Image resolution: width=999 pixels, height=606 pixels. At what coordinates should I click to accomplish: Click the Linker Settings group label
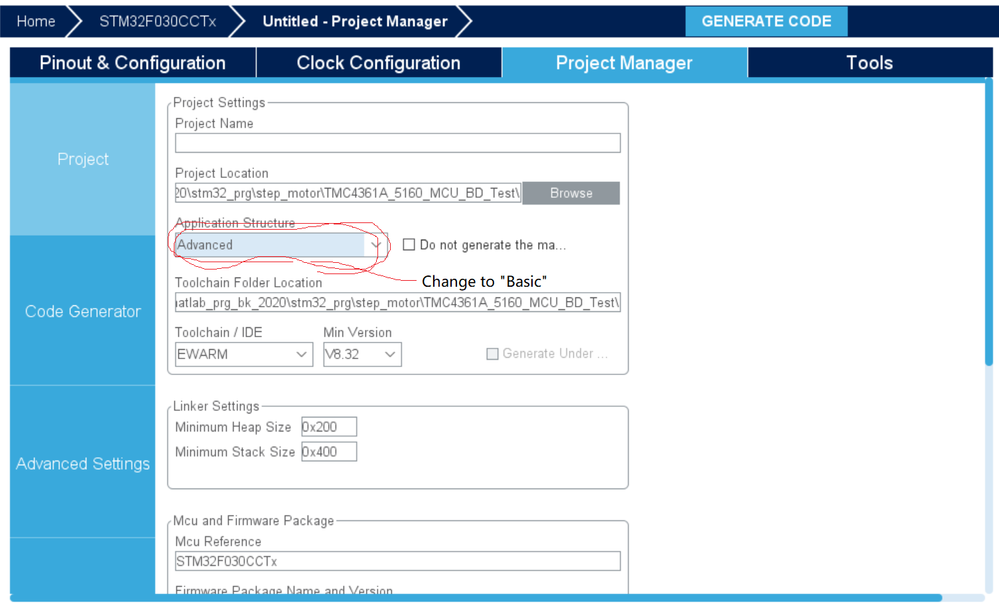click(x=216, y=407)
